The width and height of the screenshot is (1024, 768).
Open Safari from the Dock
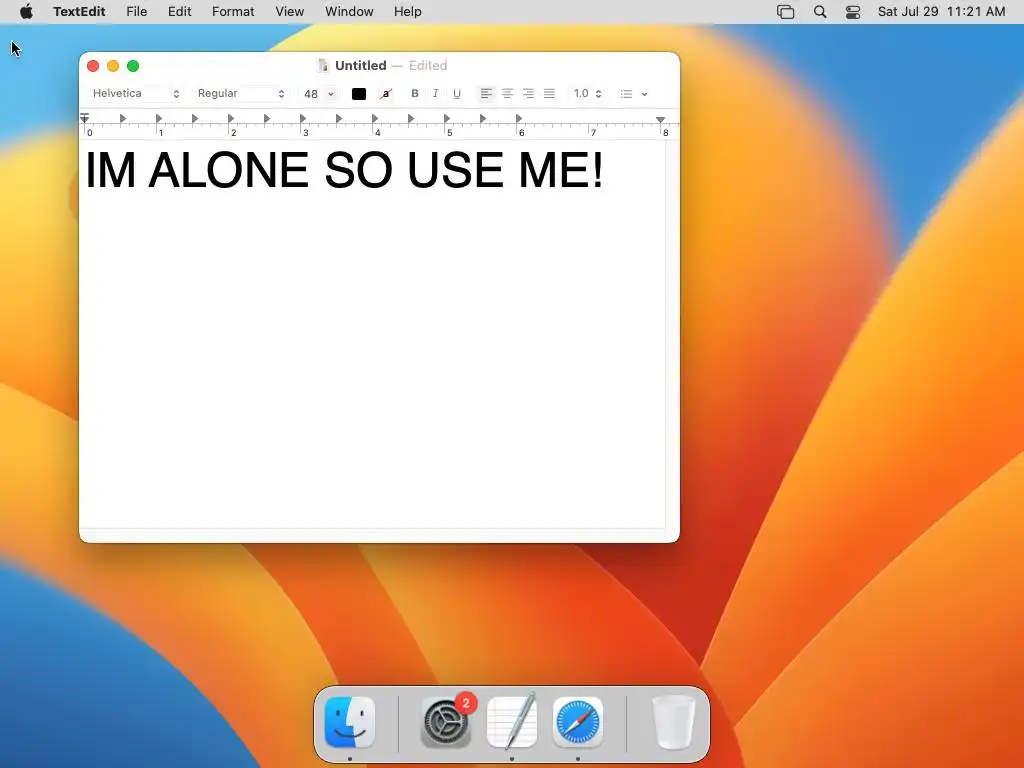(x=578, y=722)
